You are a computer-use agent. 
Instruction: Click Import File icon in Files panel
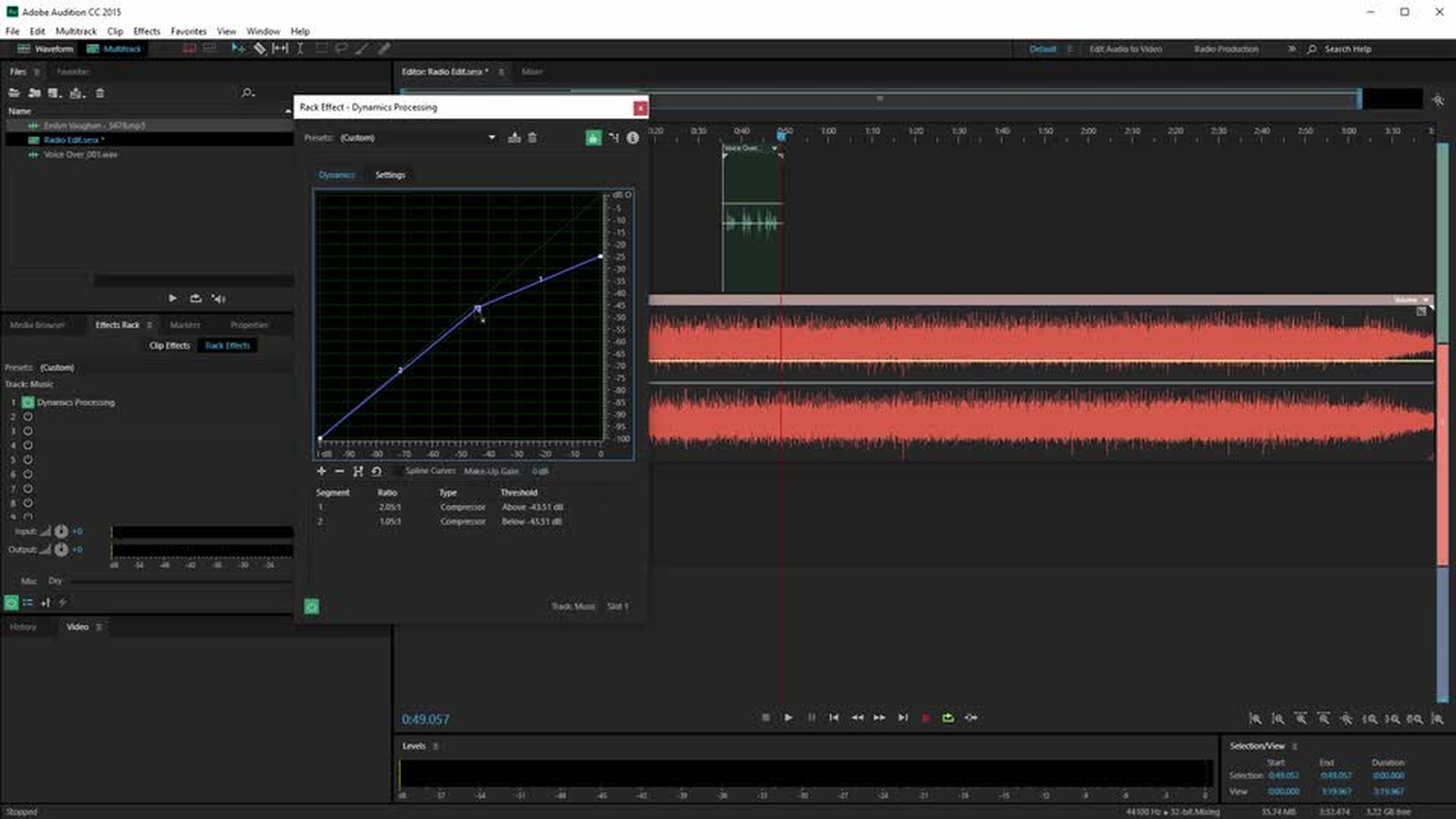(34, 93)
